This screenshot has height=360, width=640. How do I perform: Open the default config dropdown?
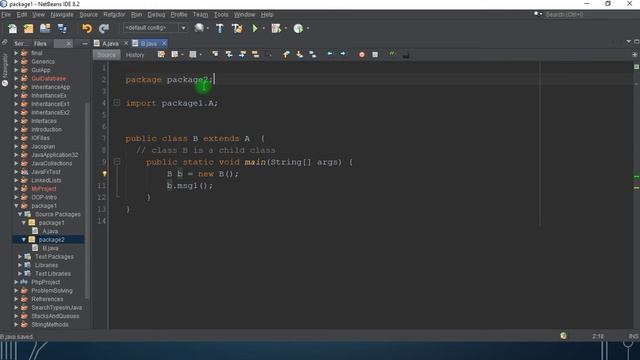(183, 28)
